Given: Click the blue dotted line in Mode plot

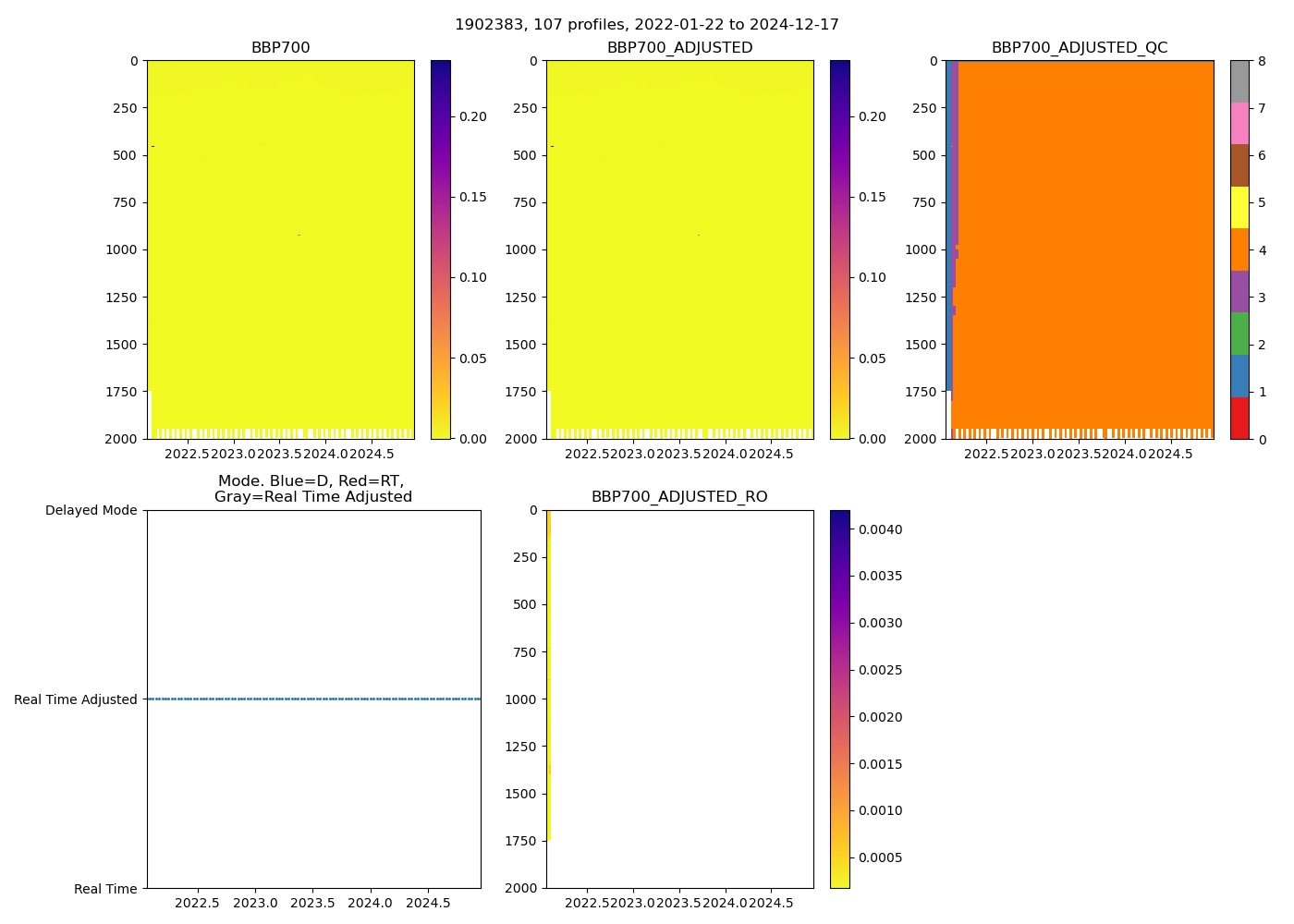Looking at the screenshot, I should pos(314,699).
